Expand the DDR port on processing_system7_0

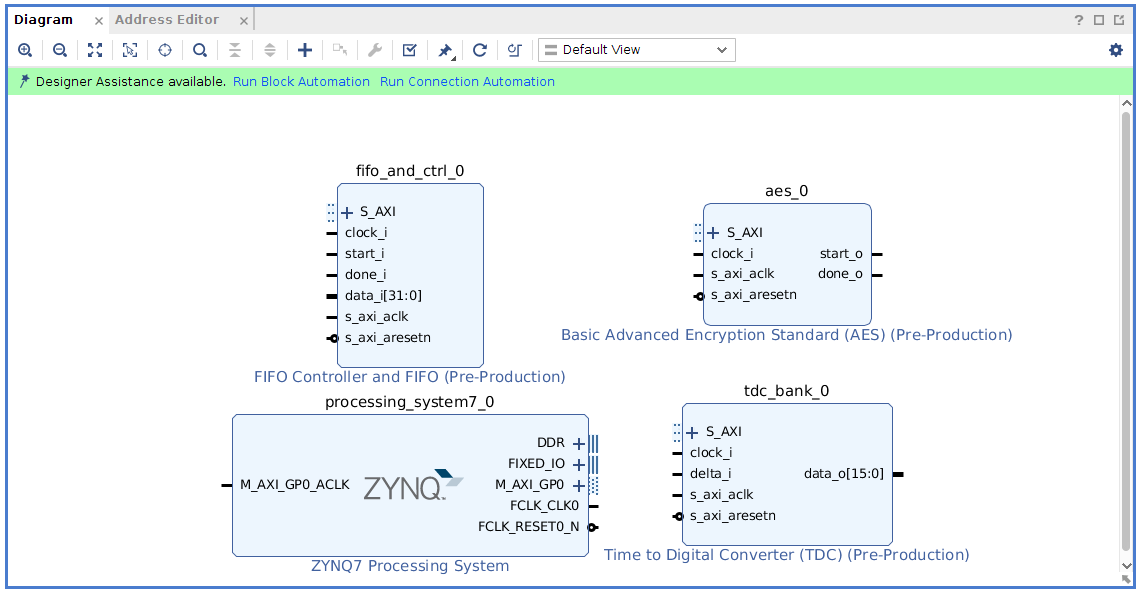click(578, 443)
